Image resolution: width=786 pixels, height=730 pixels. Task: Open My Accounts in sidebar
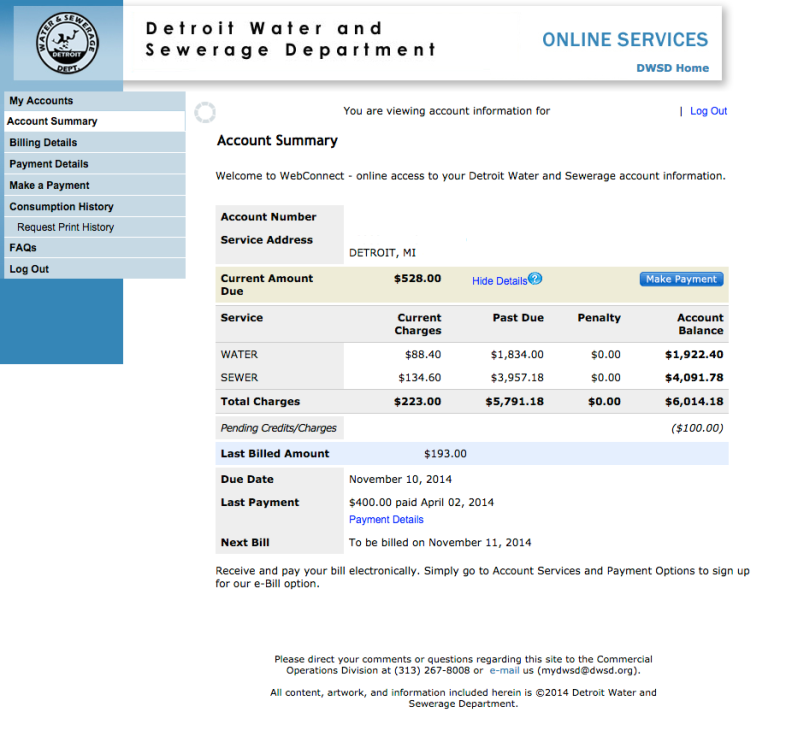(95, 101)
